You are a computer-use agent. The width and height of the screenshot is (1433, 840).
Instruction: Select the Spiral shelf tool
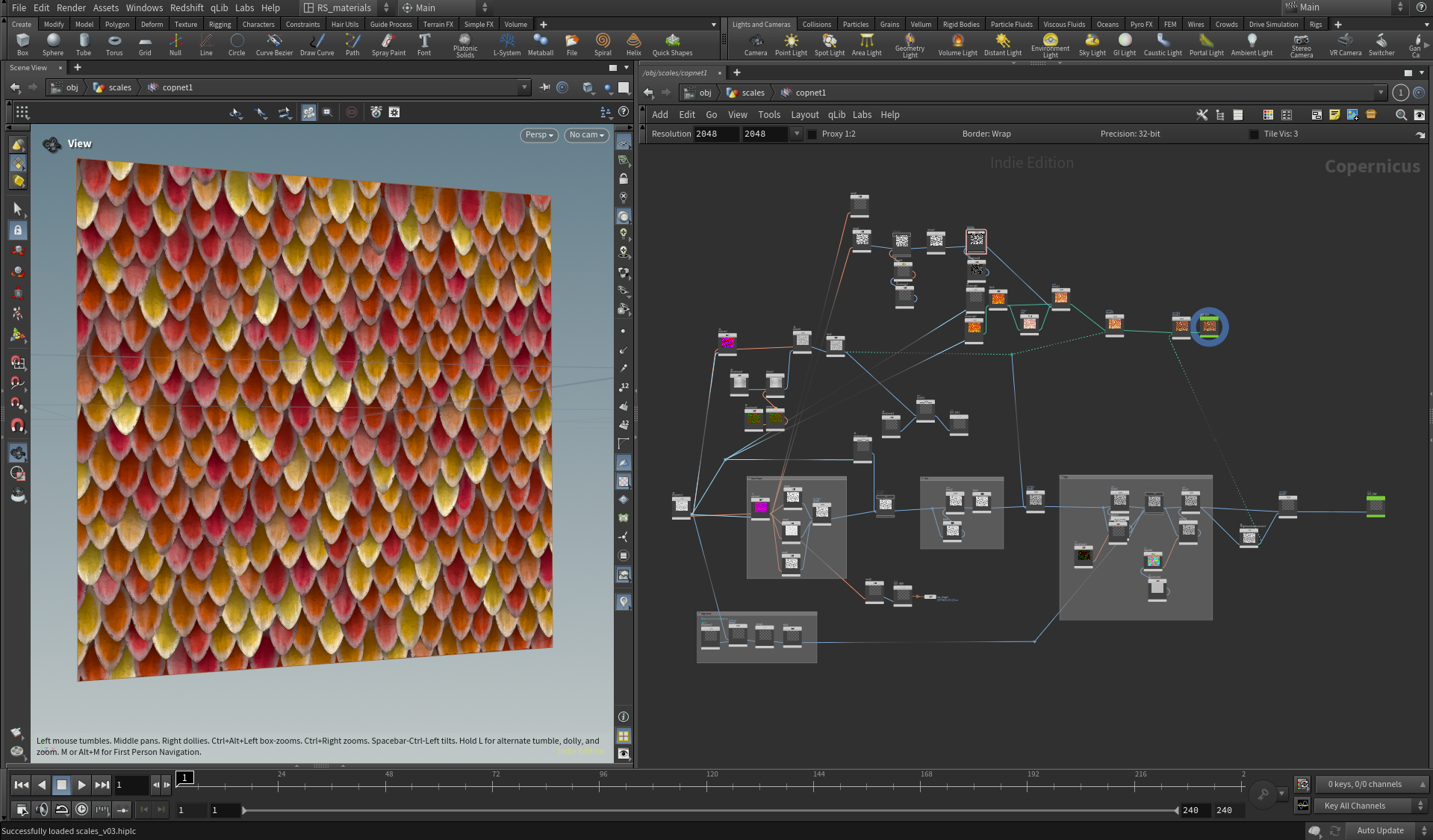click(x=603, y=44)
